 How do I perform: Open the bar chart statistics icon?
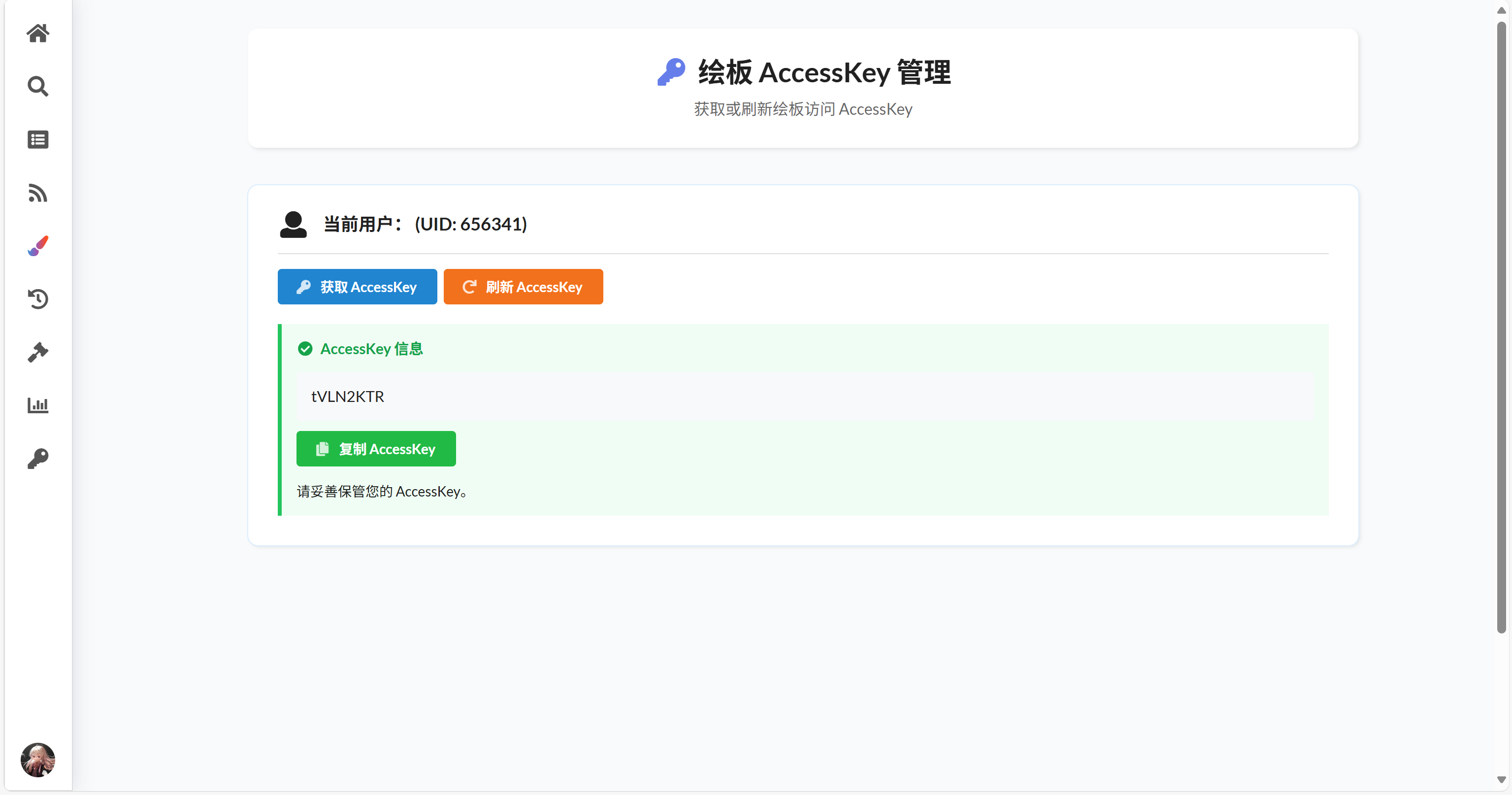pos(37,405)
